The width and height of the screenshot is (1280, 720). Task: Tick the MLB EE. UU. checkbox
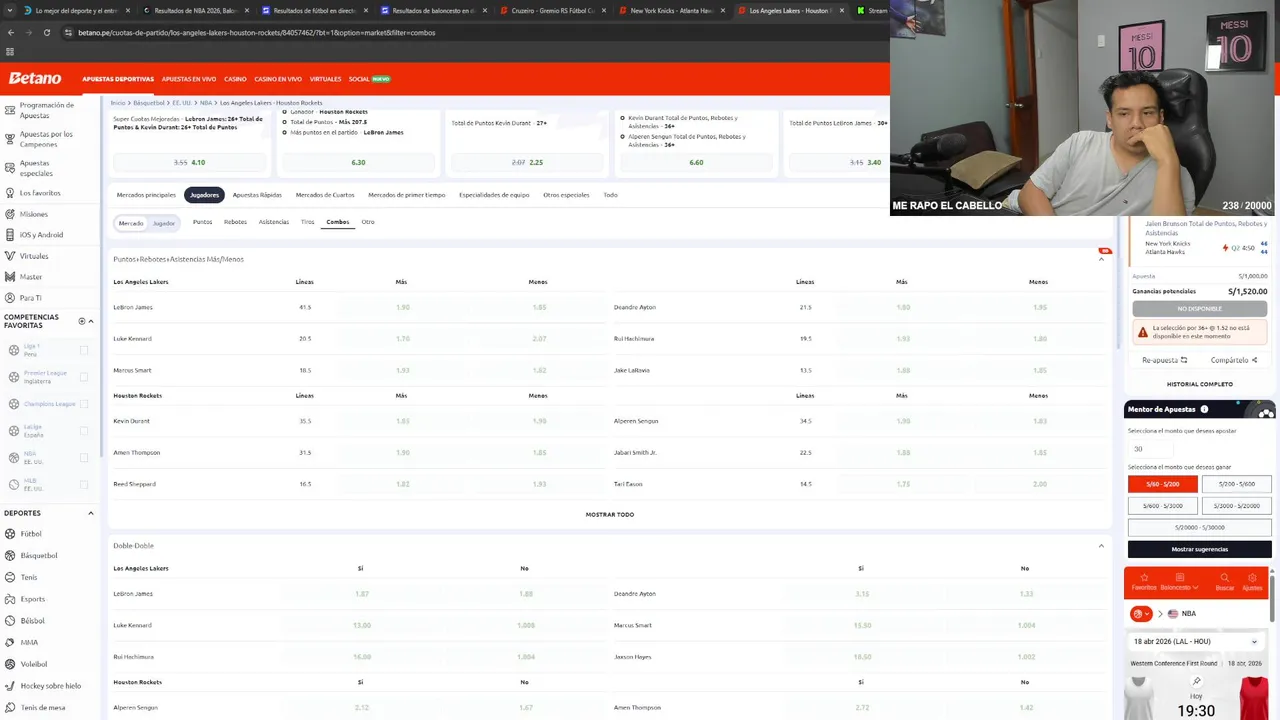coord(84,484)
